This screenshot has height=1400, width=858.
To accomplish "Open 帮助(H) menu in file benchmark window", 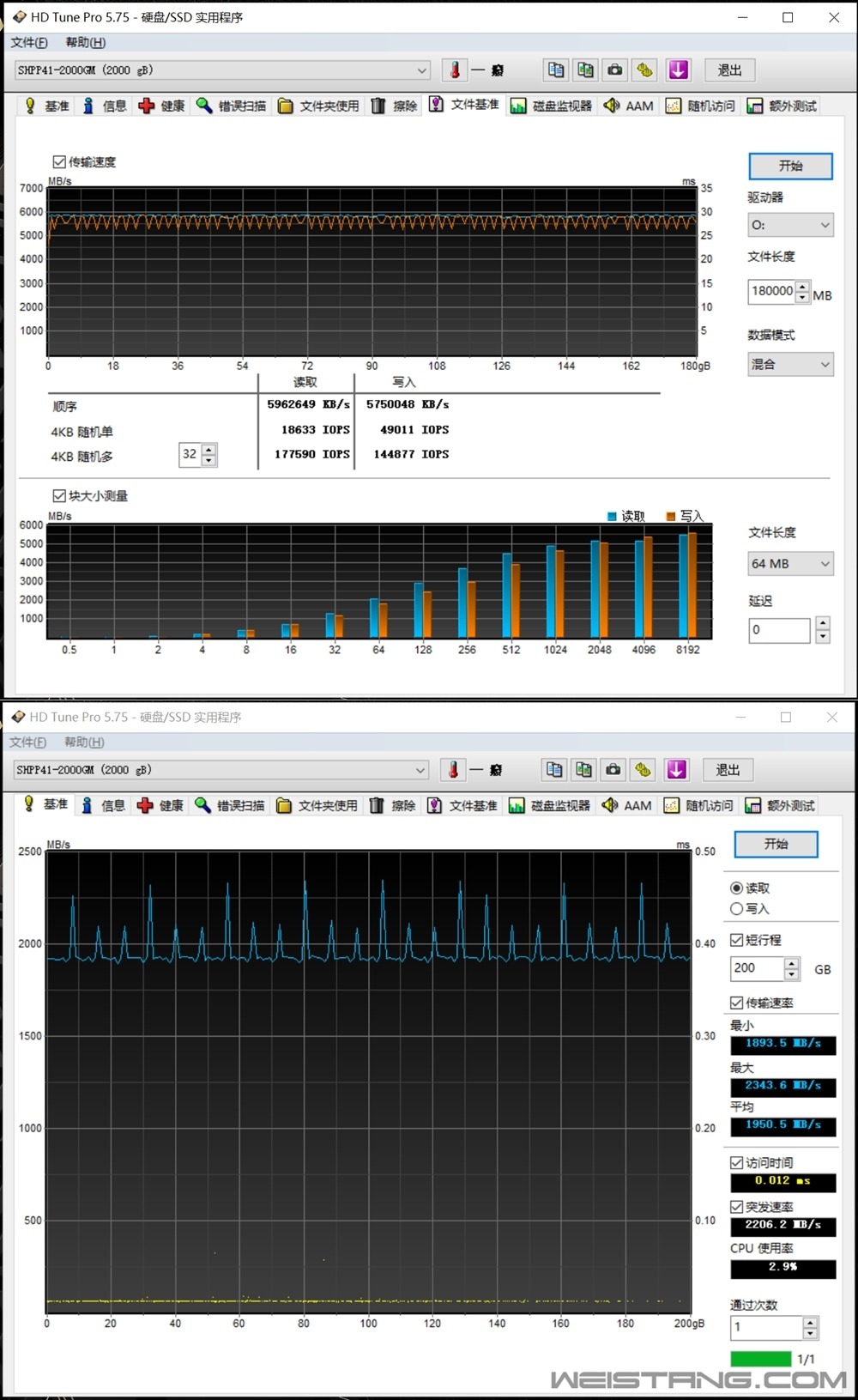I will (85, 42).
